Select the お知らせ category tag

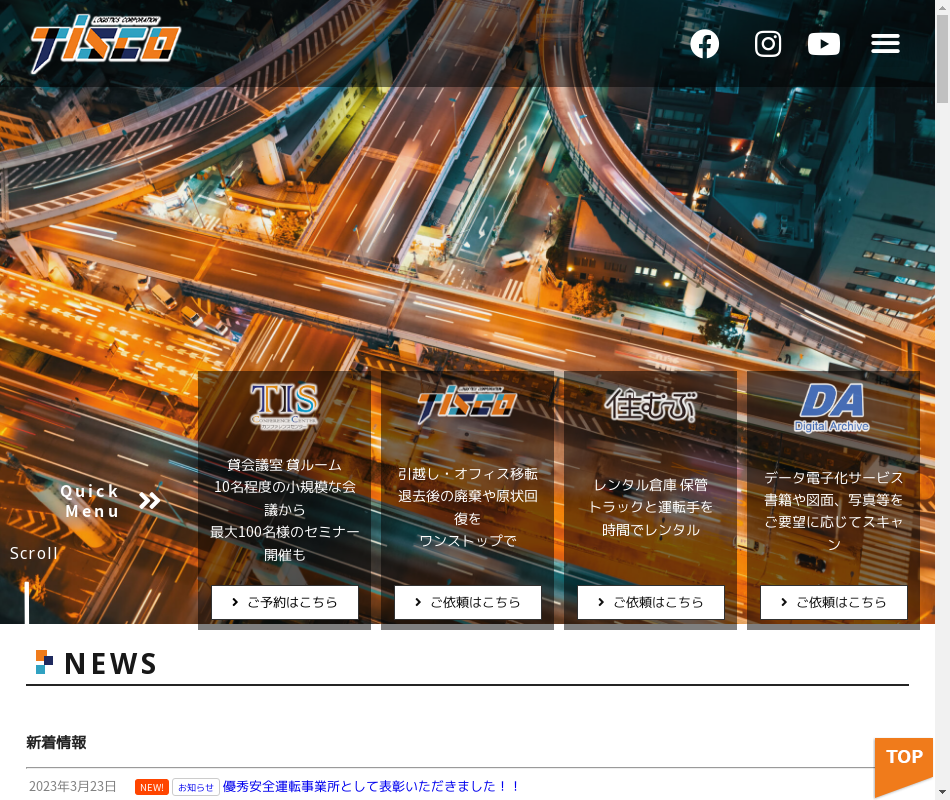coord(196,787)
